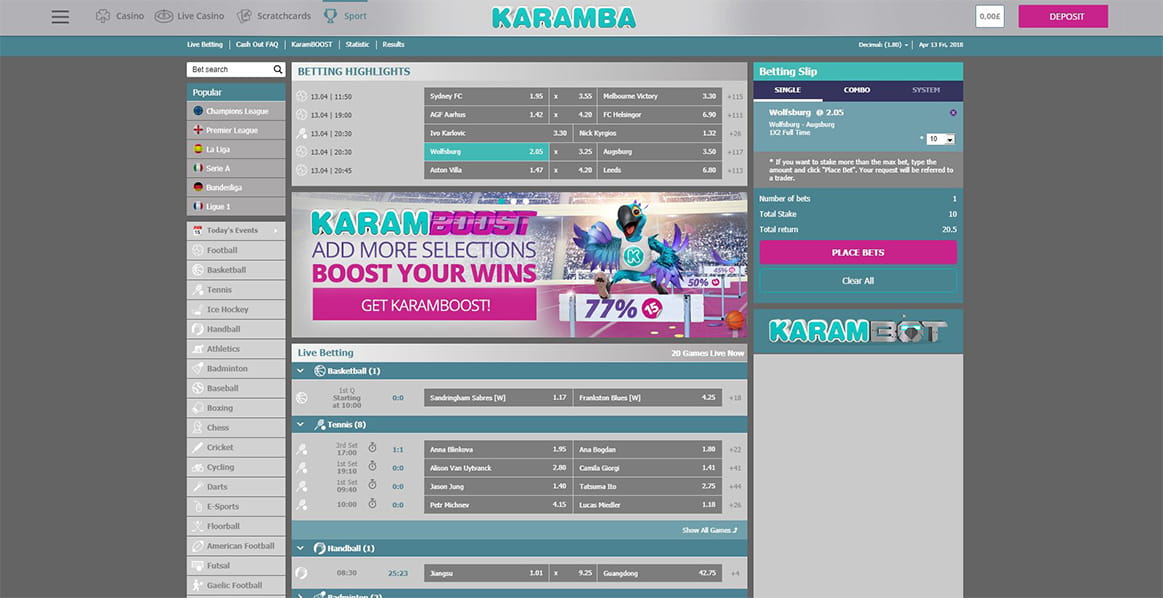Click the E-Sports icon in the sidebar
This screenshot has height=598, width=1163.
coord(198,506)
